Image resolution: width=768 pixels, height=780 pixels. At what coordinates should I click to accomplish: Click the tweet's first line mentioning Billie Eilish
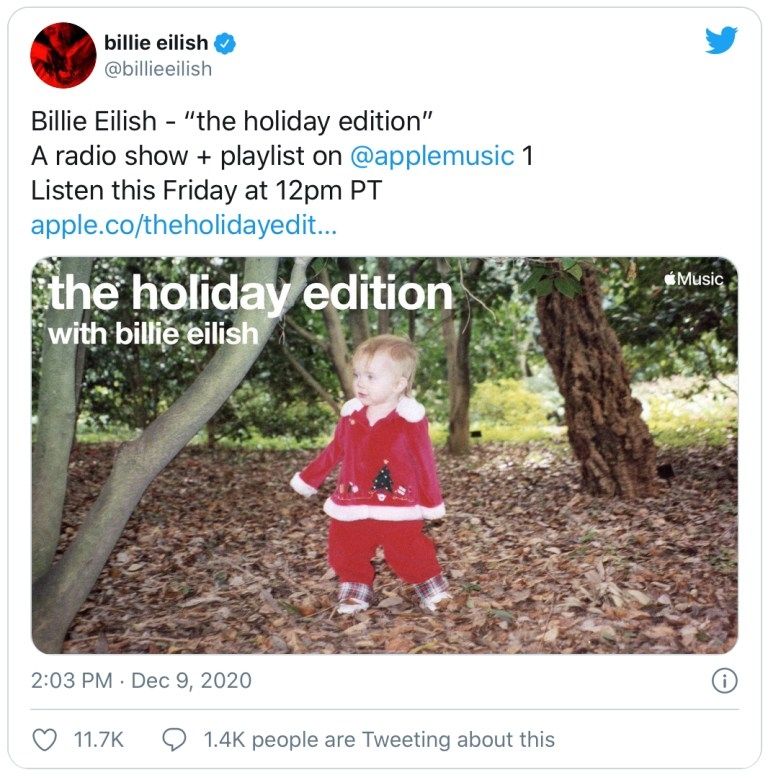click(232, 121)
